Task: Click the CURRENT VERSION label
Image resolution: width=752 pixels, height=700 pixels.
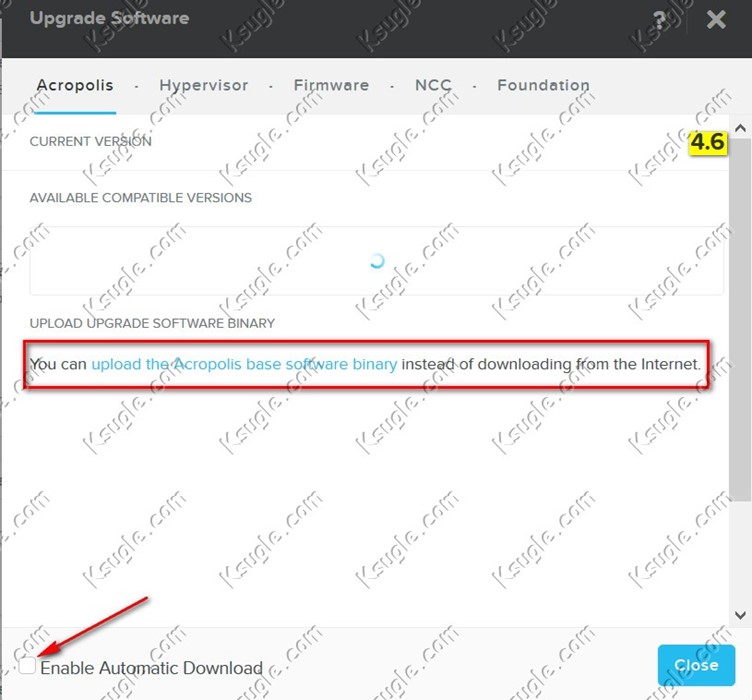Action: coord(91,141)
